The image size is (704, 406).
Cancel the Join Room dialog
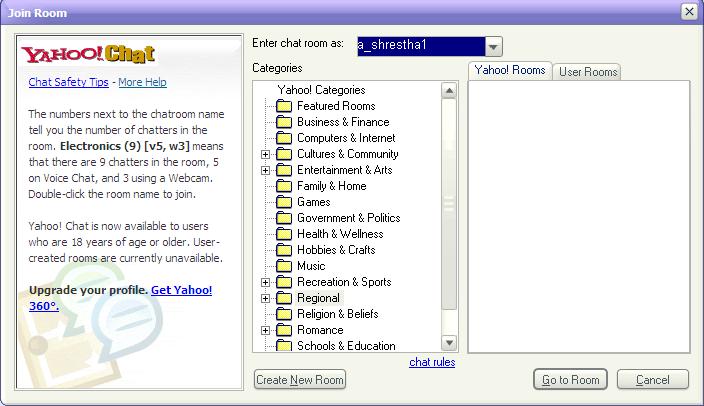coord(653,380)
